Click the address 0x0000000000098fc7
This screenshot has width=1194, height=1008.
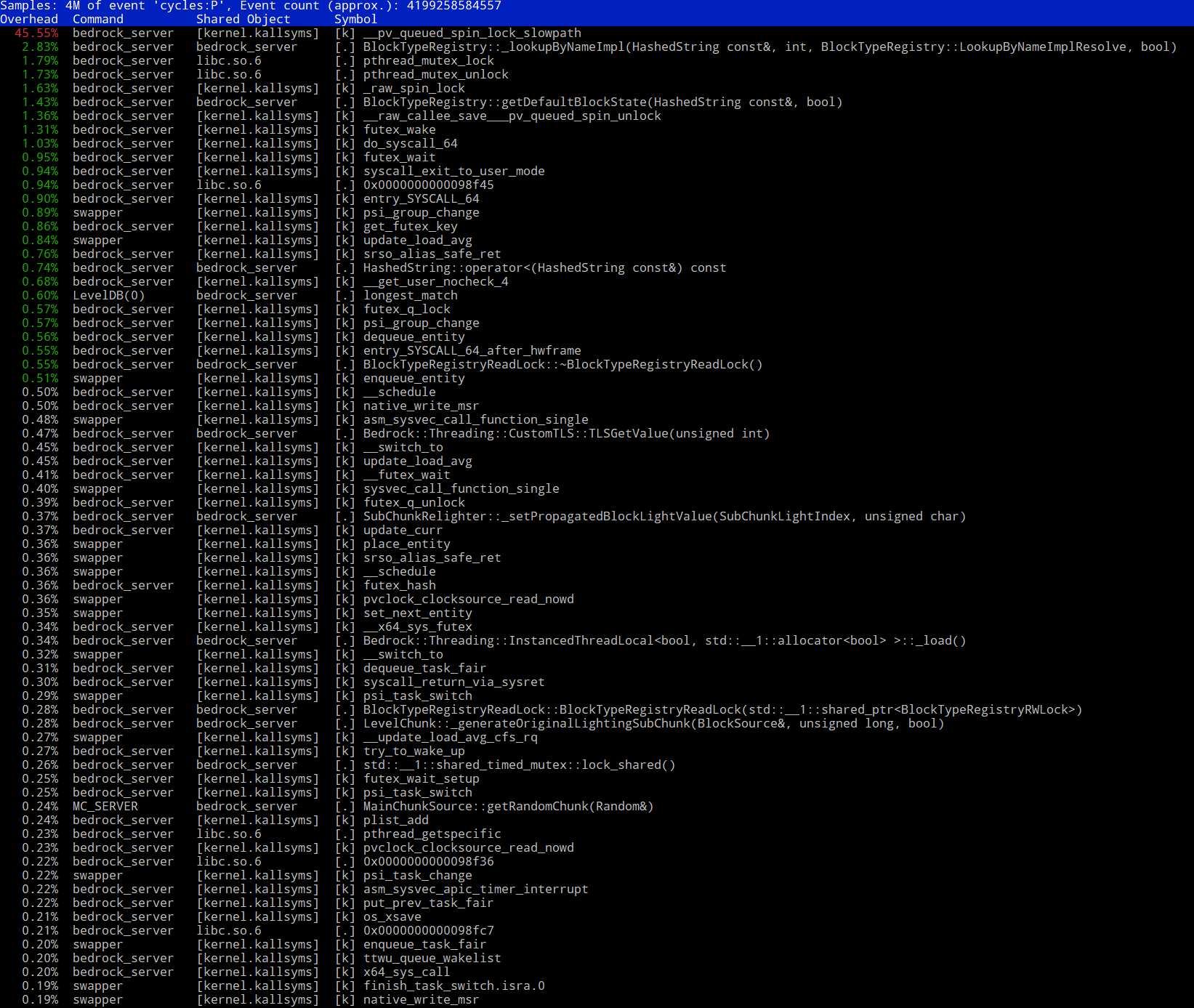(x=429, y=931)
